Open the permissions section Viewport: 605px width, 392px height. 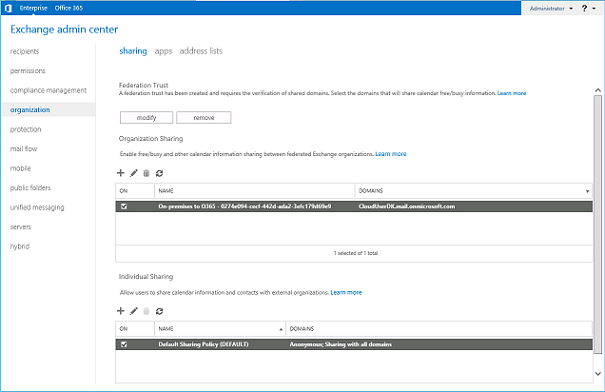click(28, 71)
